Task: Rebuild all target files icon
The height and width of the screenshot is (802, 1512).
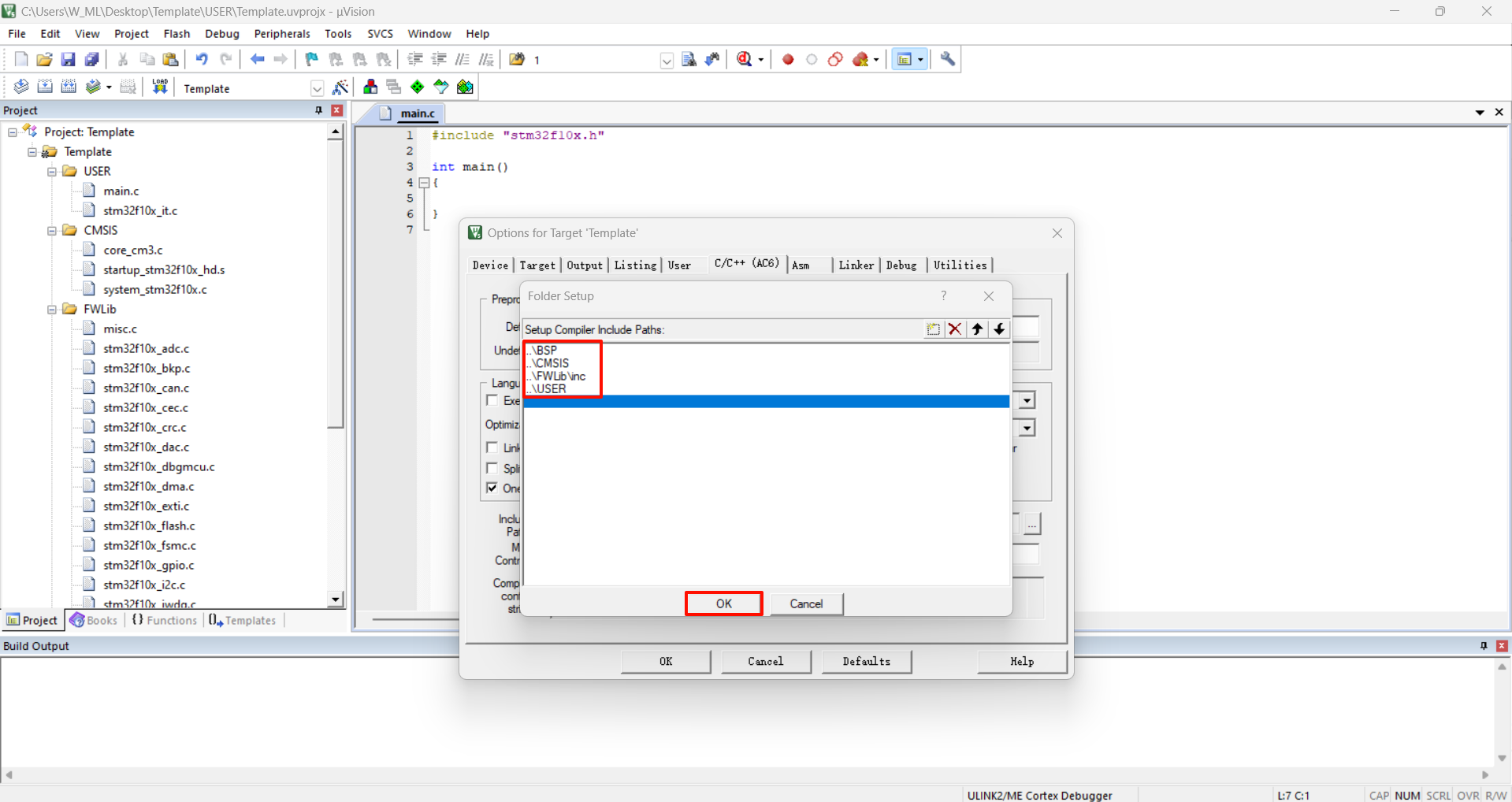Action: pyautogui.click(x=69, y=87)
